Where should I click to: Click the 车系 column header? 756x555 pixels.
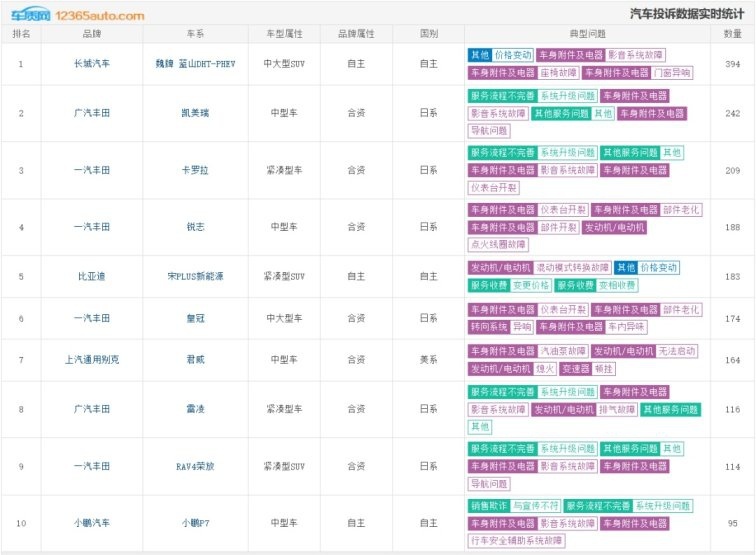[195, 34]
